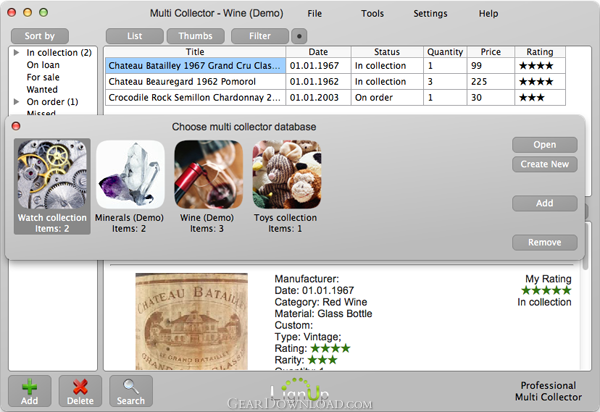Click the small dot button beside Filter
The width and height of the screenshot is (600, 412).
(299, 36)
